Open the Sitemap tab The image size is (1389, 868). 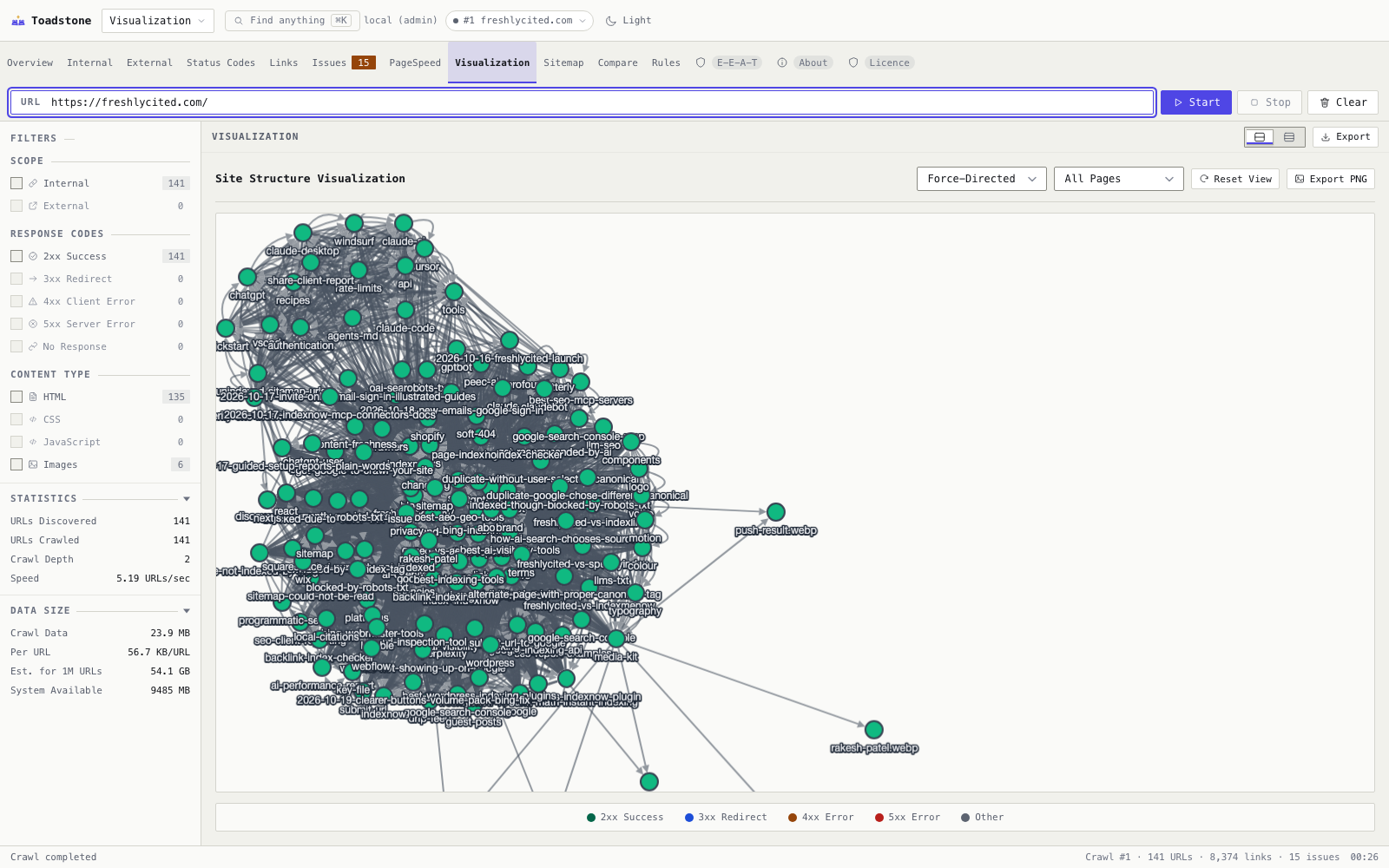[563, 62]
